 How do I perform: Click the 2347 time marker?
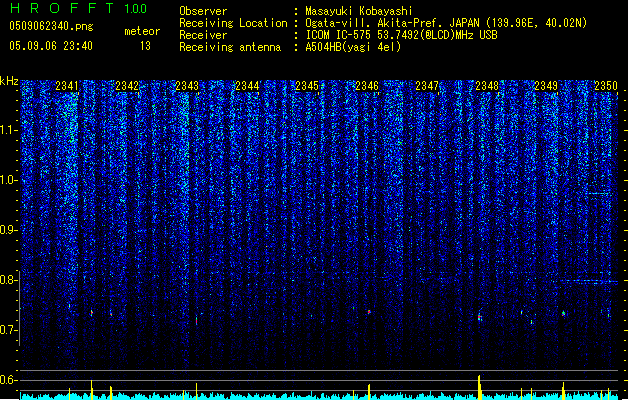427,86
